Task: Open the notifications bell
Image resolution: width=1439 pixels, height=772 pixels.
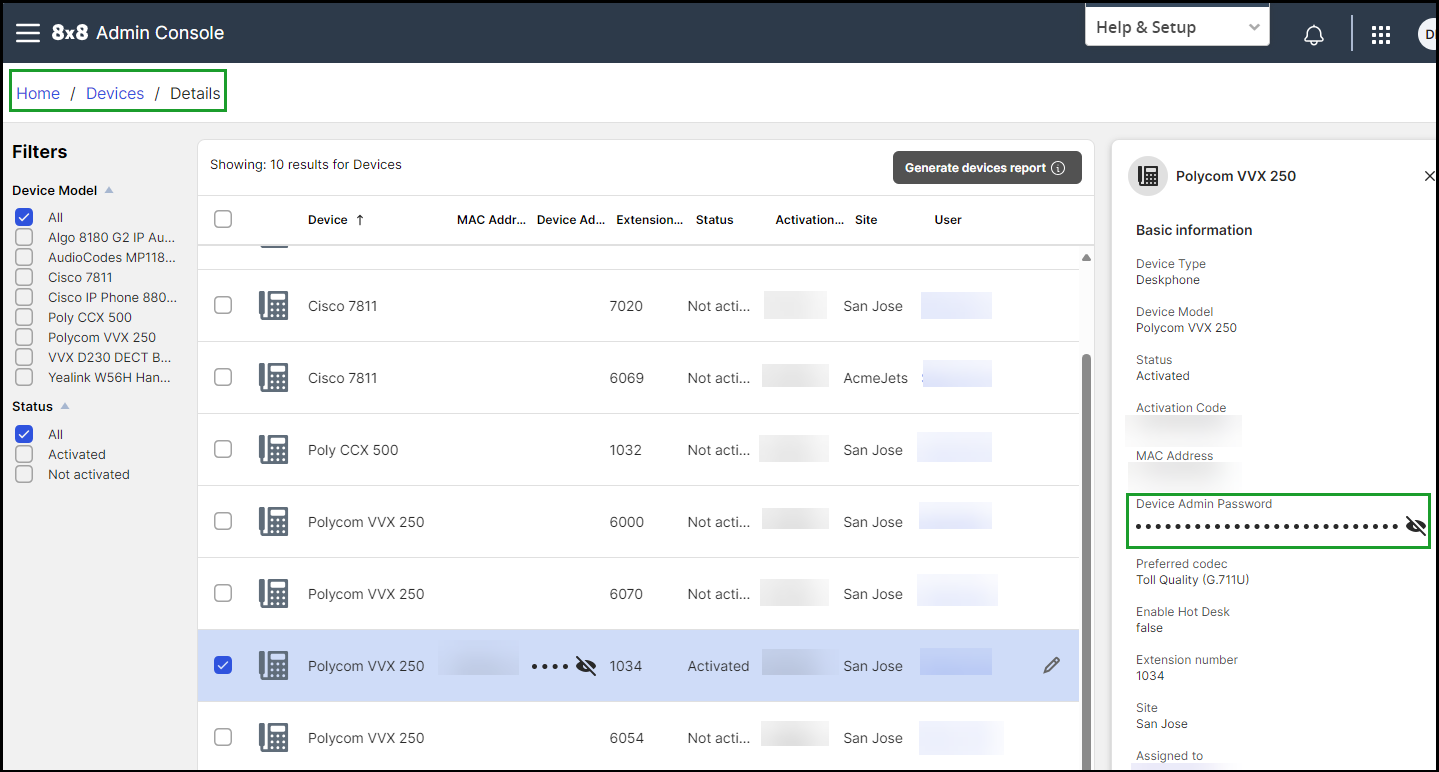Action: pos(1314,35)
